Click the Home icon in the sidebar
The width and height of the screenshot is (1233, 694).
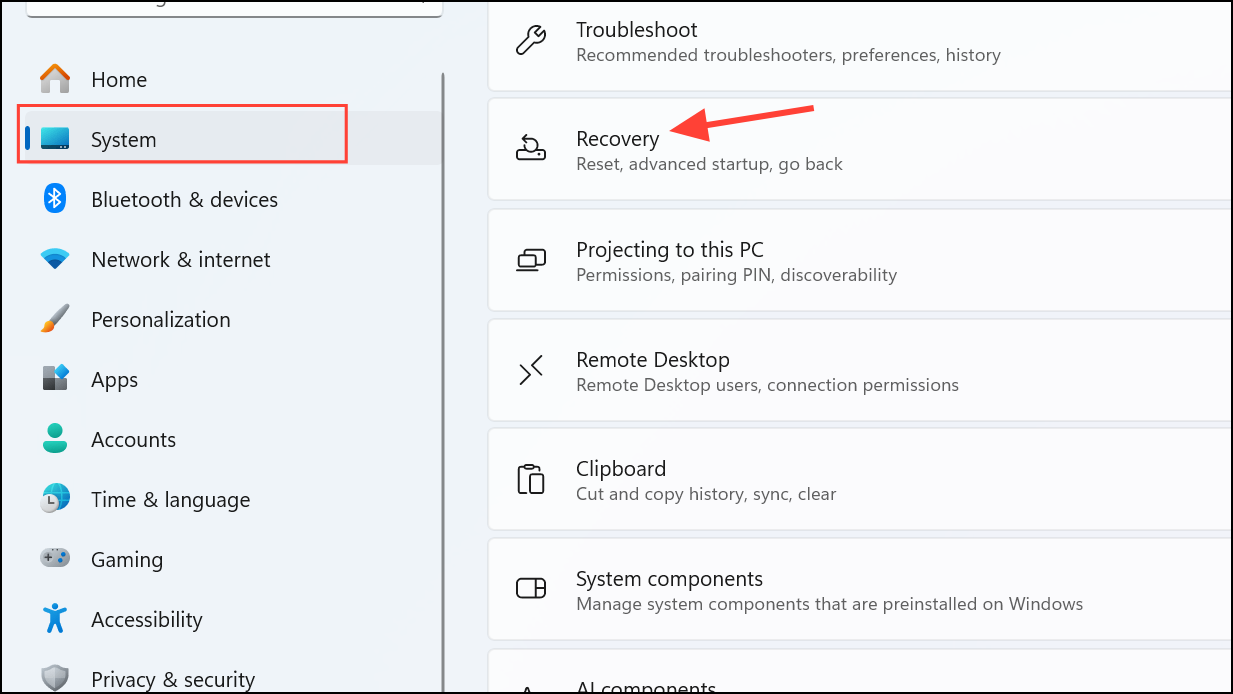tap(55, 79)
